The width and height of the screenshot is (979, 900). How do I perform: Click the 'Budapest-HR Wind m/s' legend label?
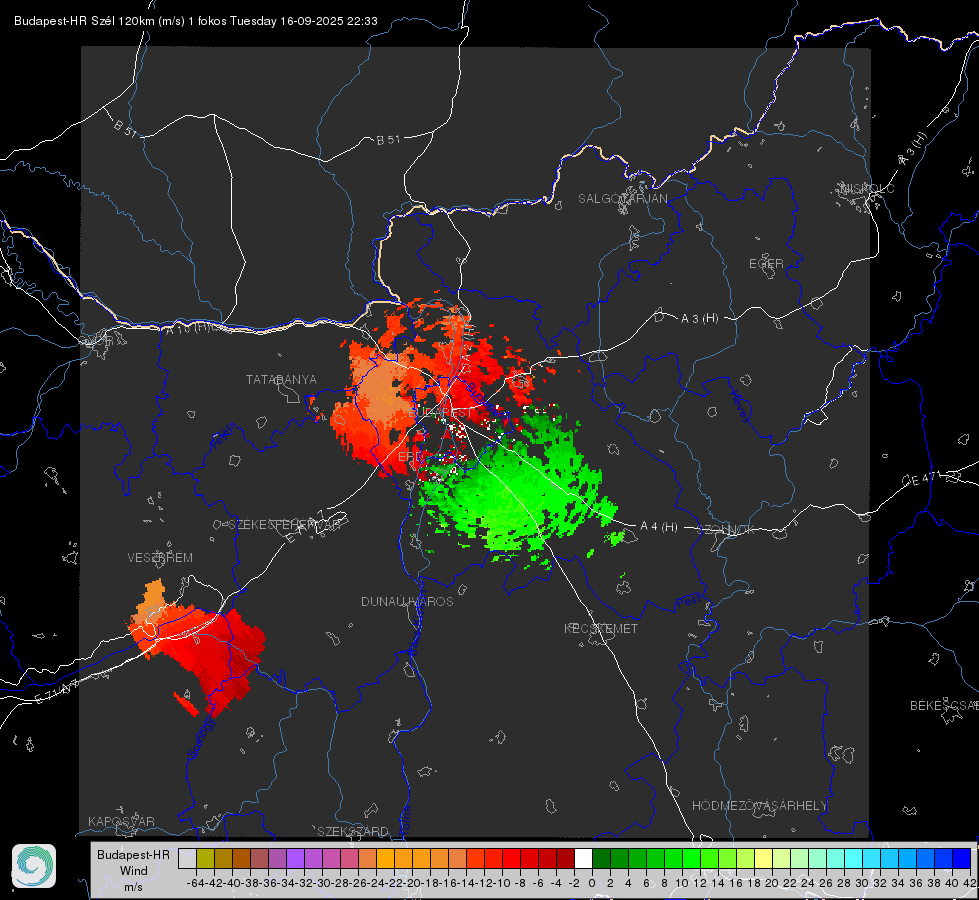[x=134, y=871]
